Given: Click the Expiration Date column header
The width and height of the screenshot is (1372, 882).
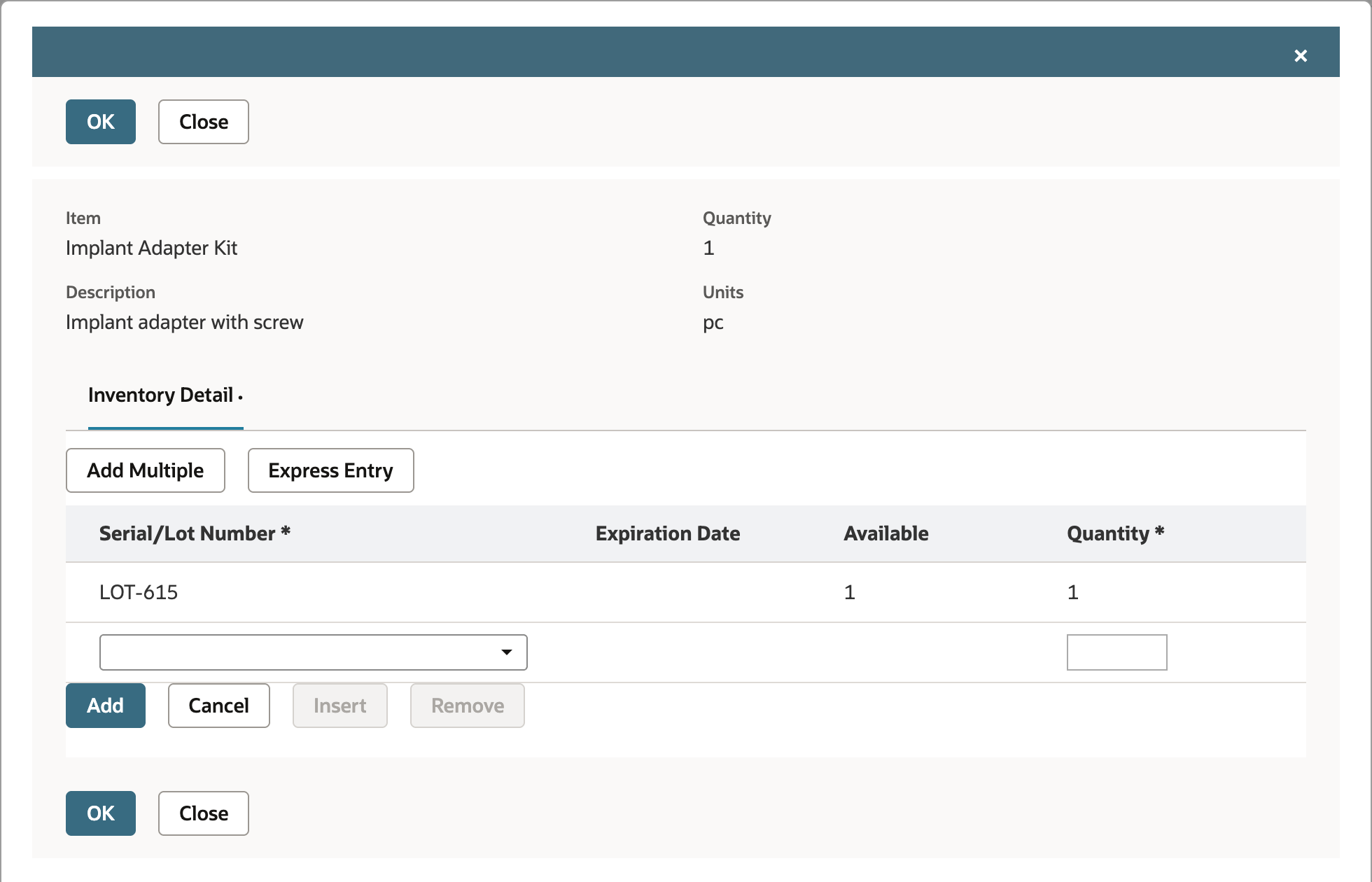Looking at the screenshot, I should [668, 533].
